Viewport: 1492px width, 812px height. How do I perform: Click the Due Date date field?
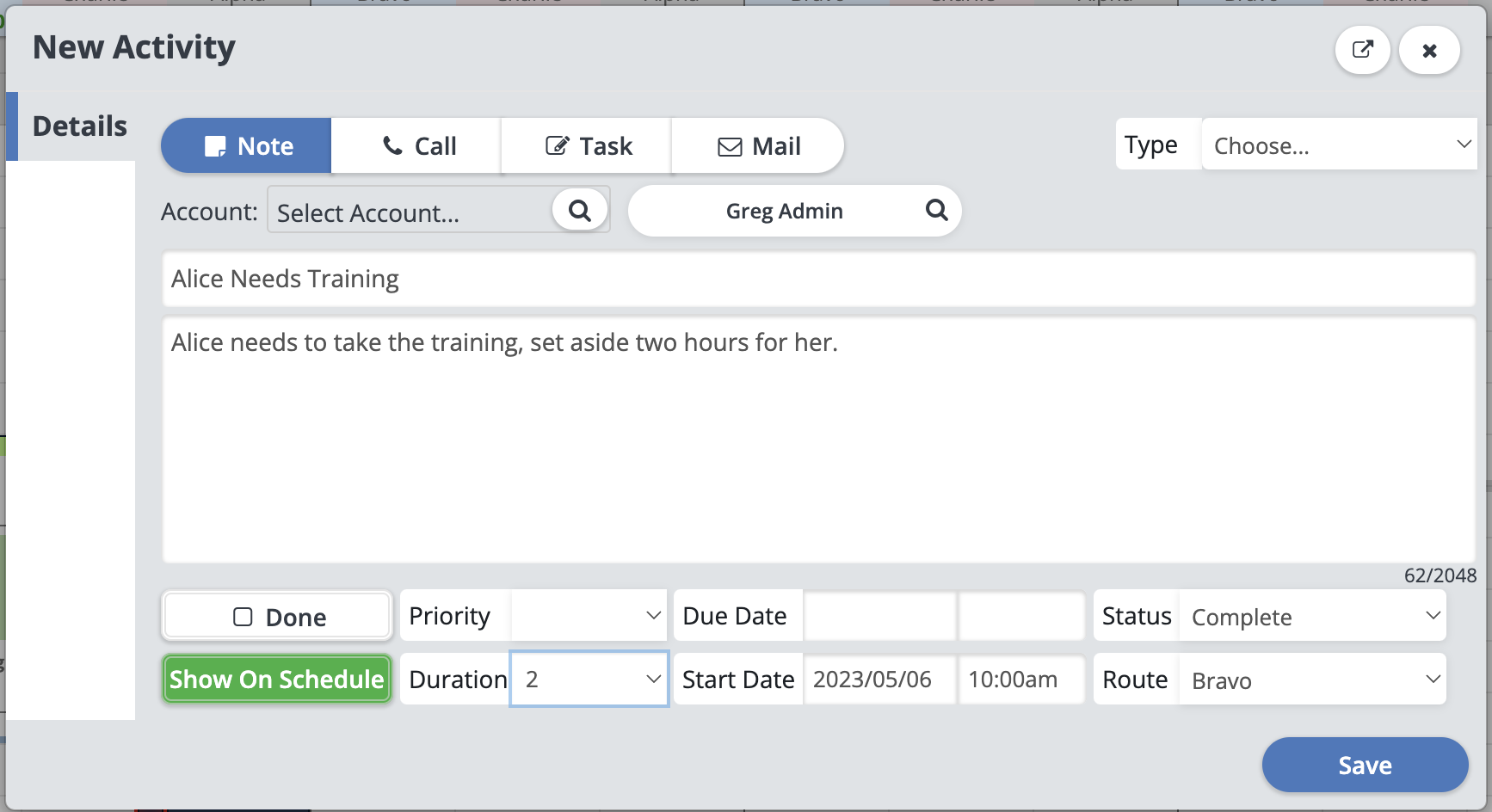pos(879,616)
